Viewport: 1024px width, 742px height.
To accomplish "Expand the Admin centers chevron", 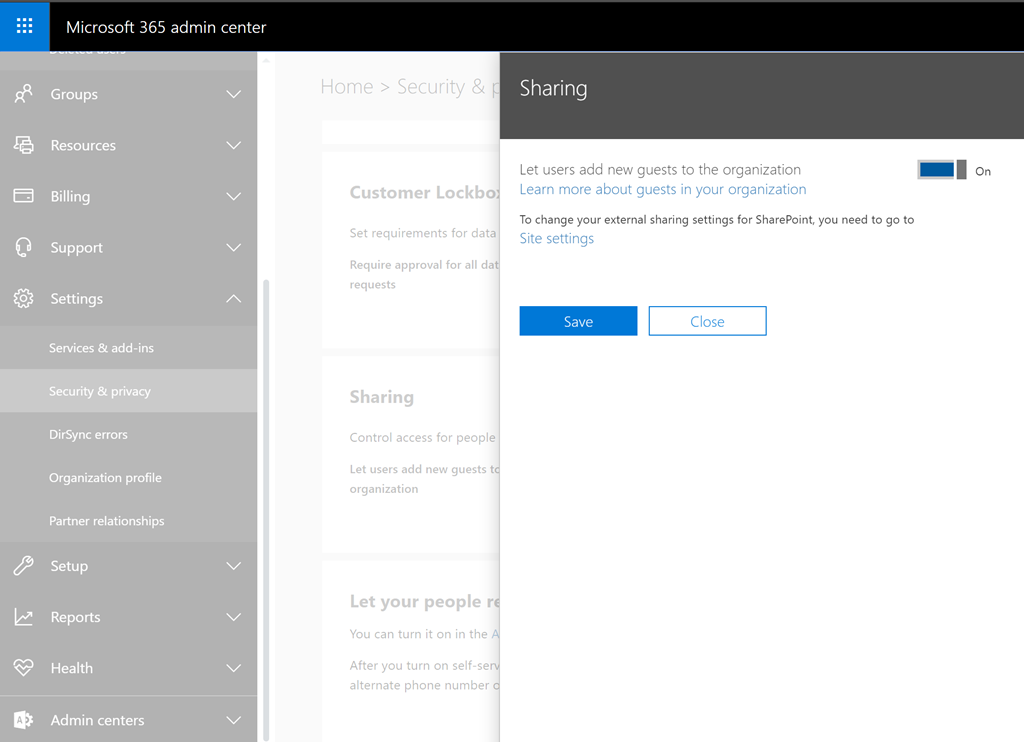I will 233,720.
